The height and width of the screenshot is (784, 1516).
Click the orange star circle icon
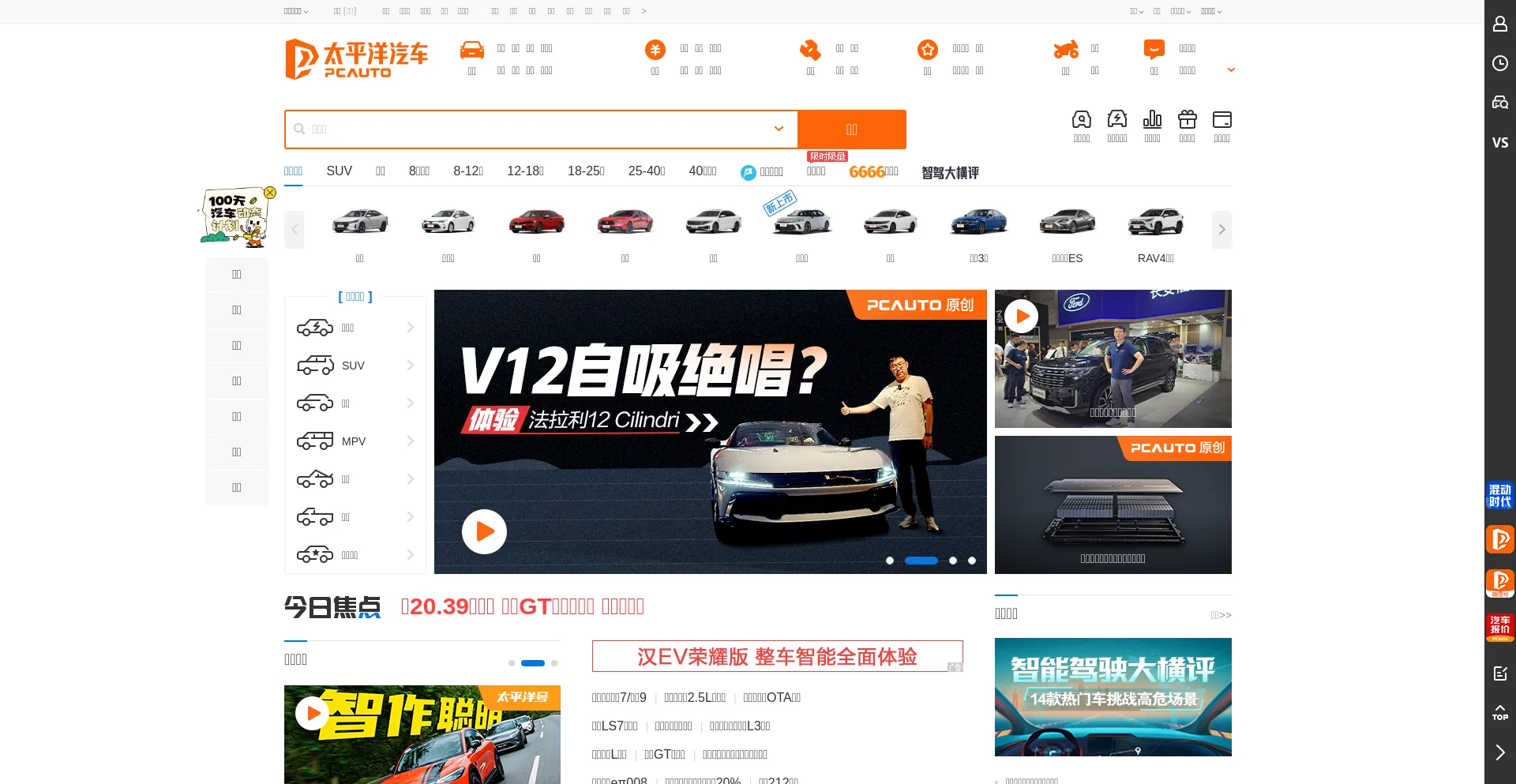[927, 50]
